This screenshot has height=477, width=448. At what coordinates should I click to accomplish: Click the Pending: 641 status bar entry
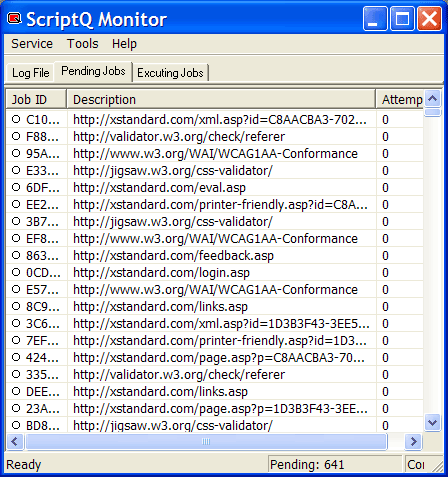pyautogui.click(x=335, y=464)
